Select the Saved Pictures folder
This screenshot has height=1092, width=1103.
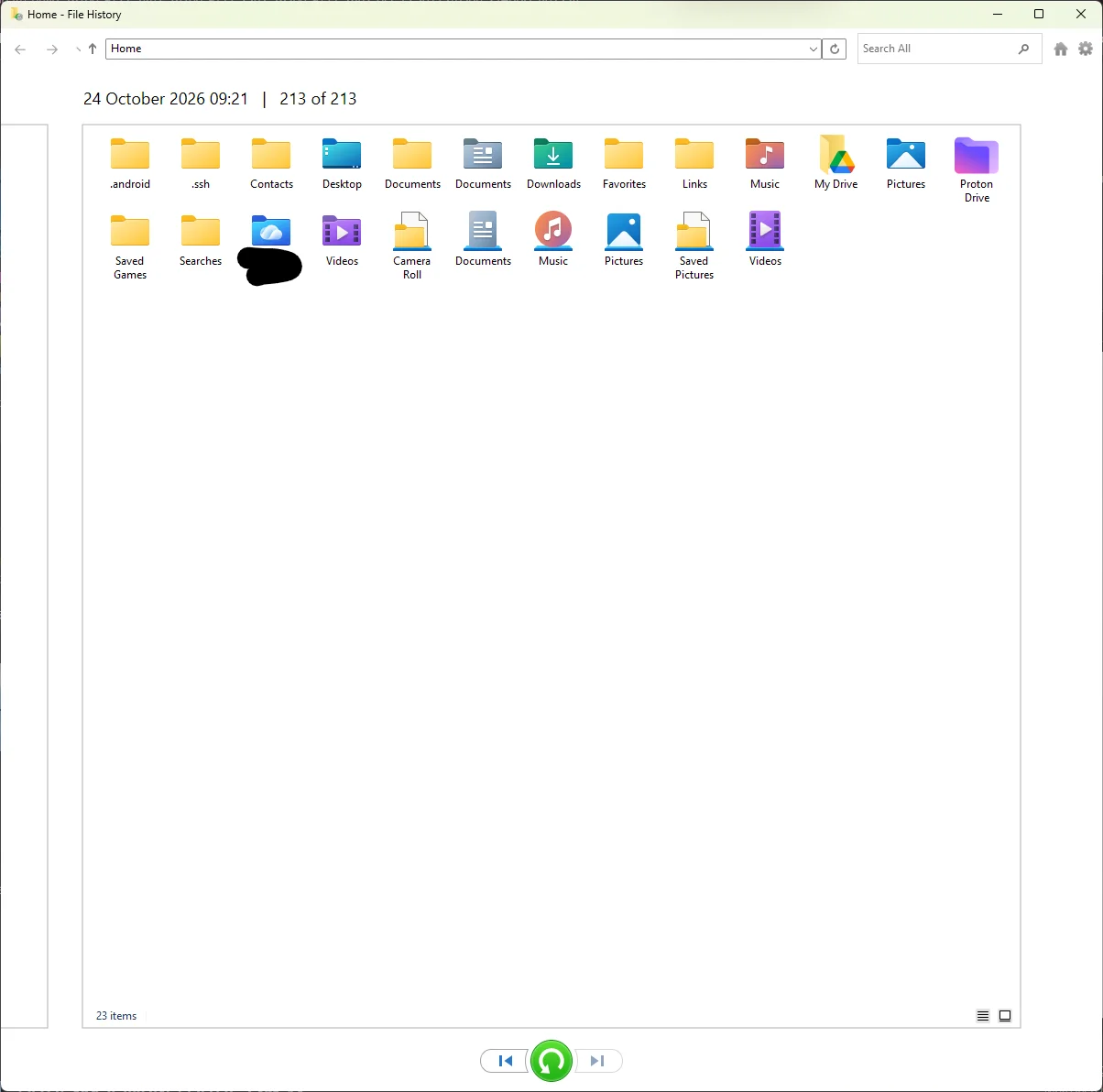click(x=694, y=247)
